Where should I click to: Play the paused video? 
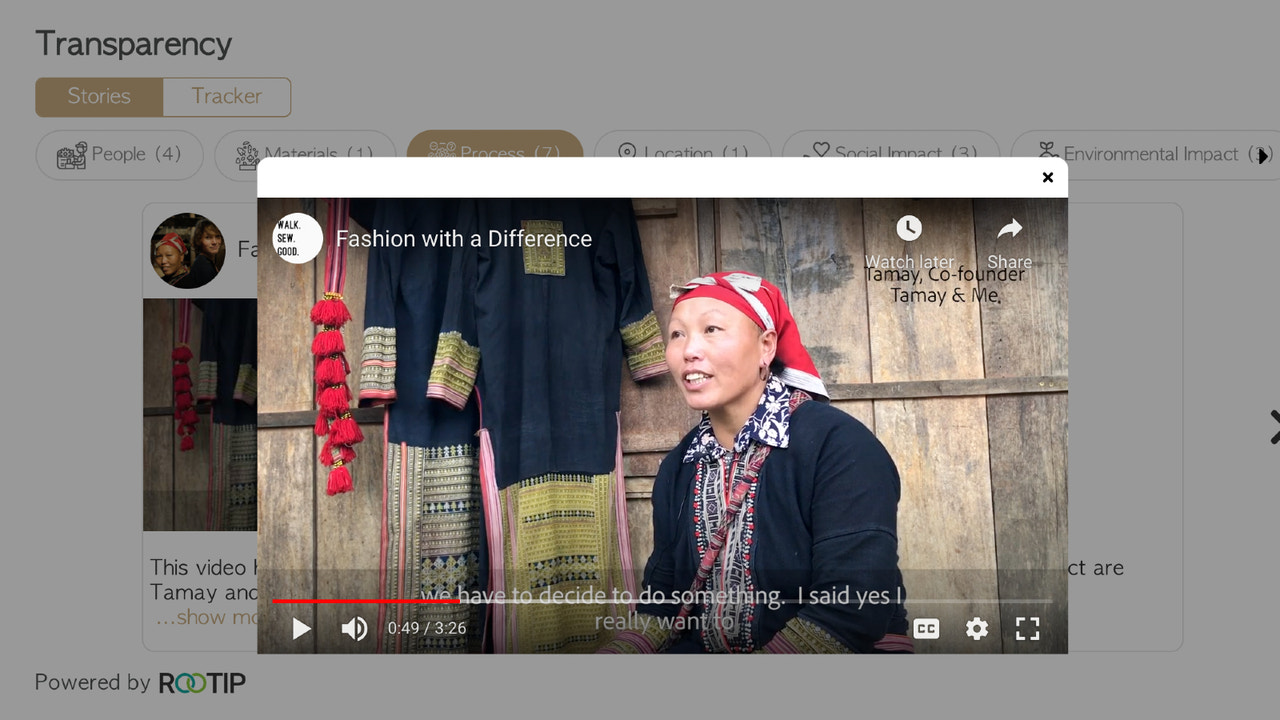click(x=300, y=628)
